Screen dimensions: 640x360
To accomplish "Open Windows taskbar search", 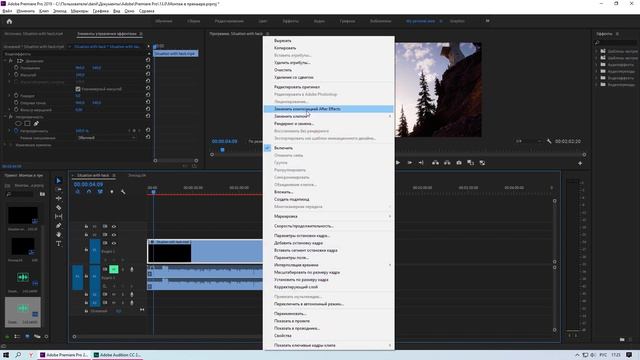I will point(18,355).
